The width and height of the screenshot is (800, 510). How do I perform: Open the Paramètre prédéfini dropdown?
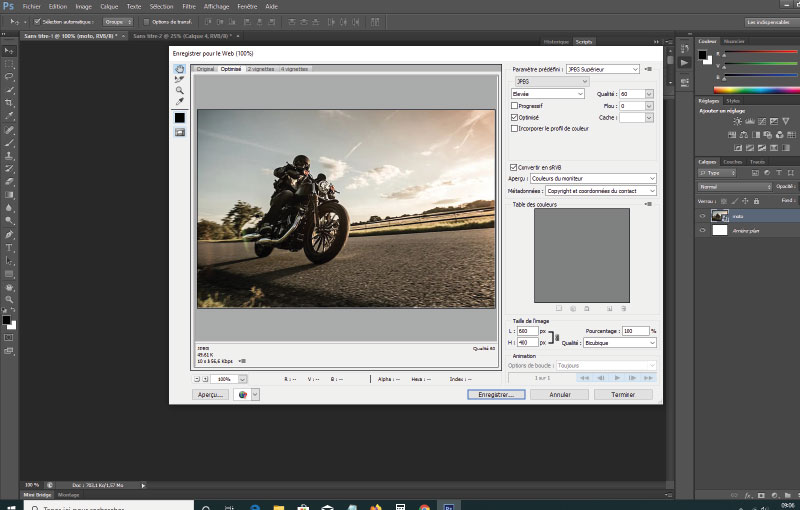pos(602,69)
